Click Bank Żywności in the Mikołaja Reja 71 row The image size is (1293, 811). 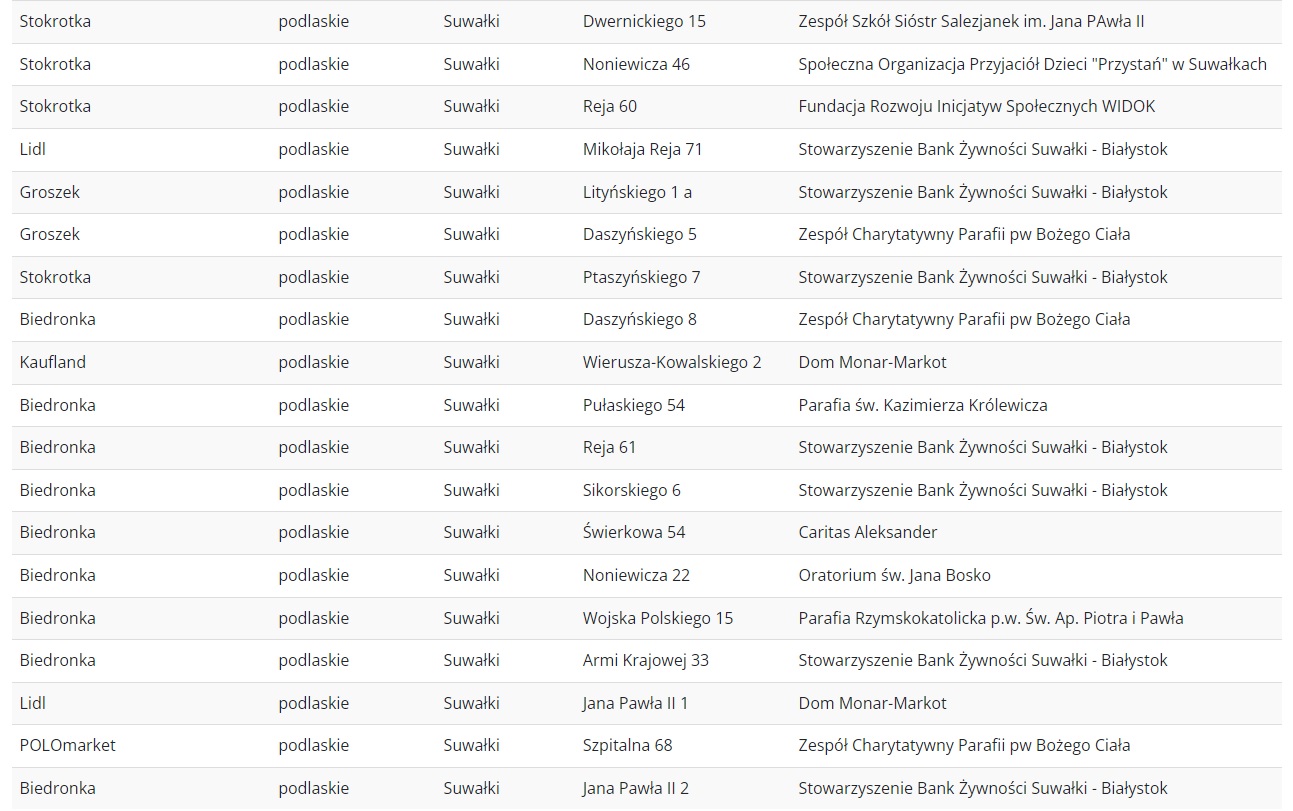click(x=983, y=149)
